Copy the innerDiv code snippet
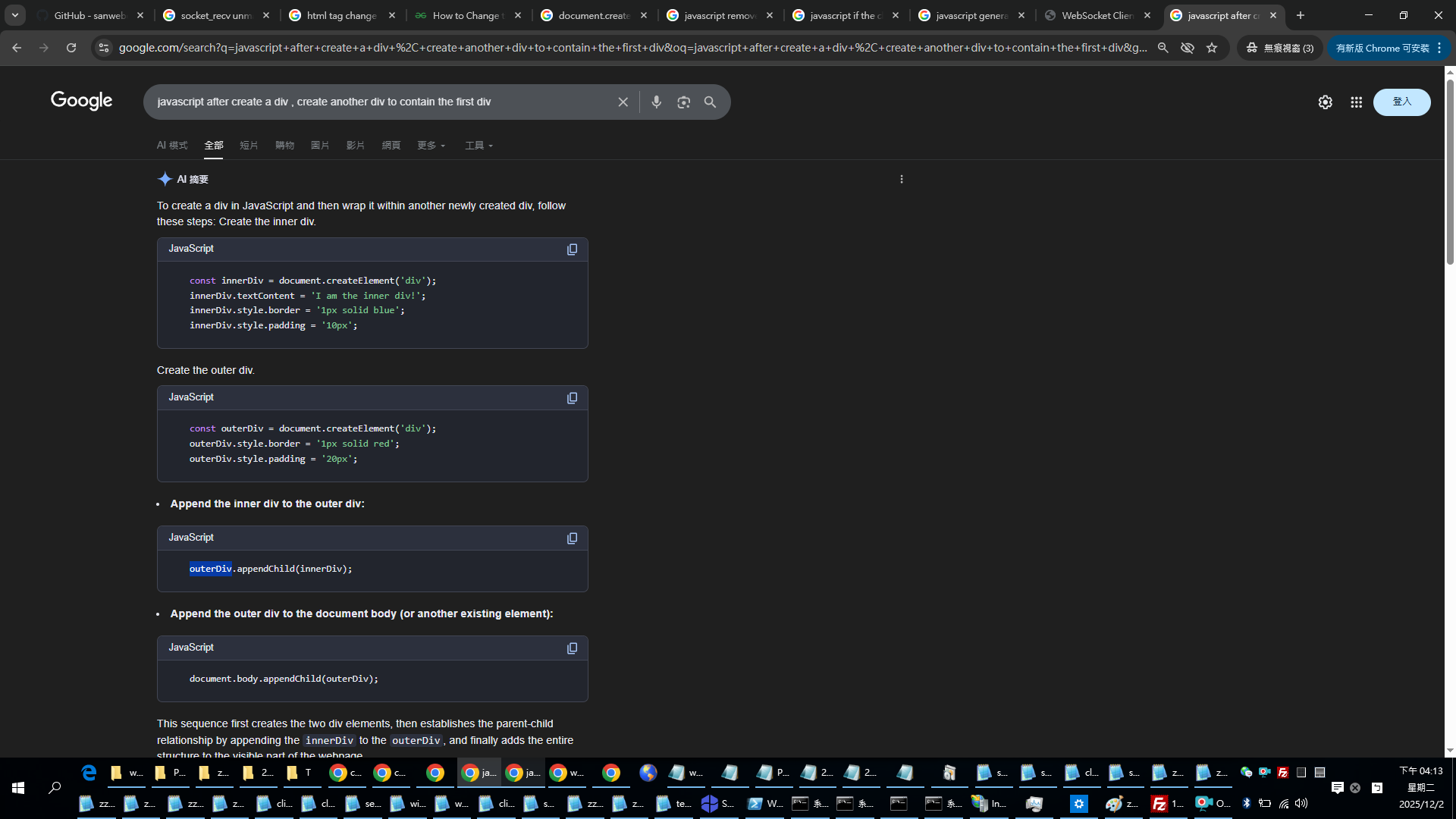This screenshot has height=819, width=1456. (x=572, y=249)
